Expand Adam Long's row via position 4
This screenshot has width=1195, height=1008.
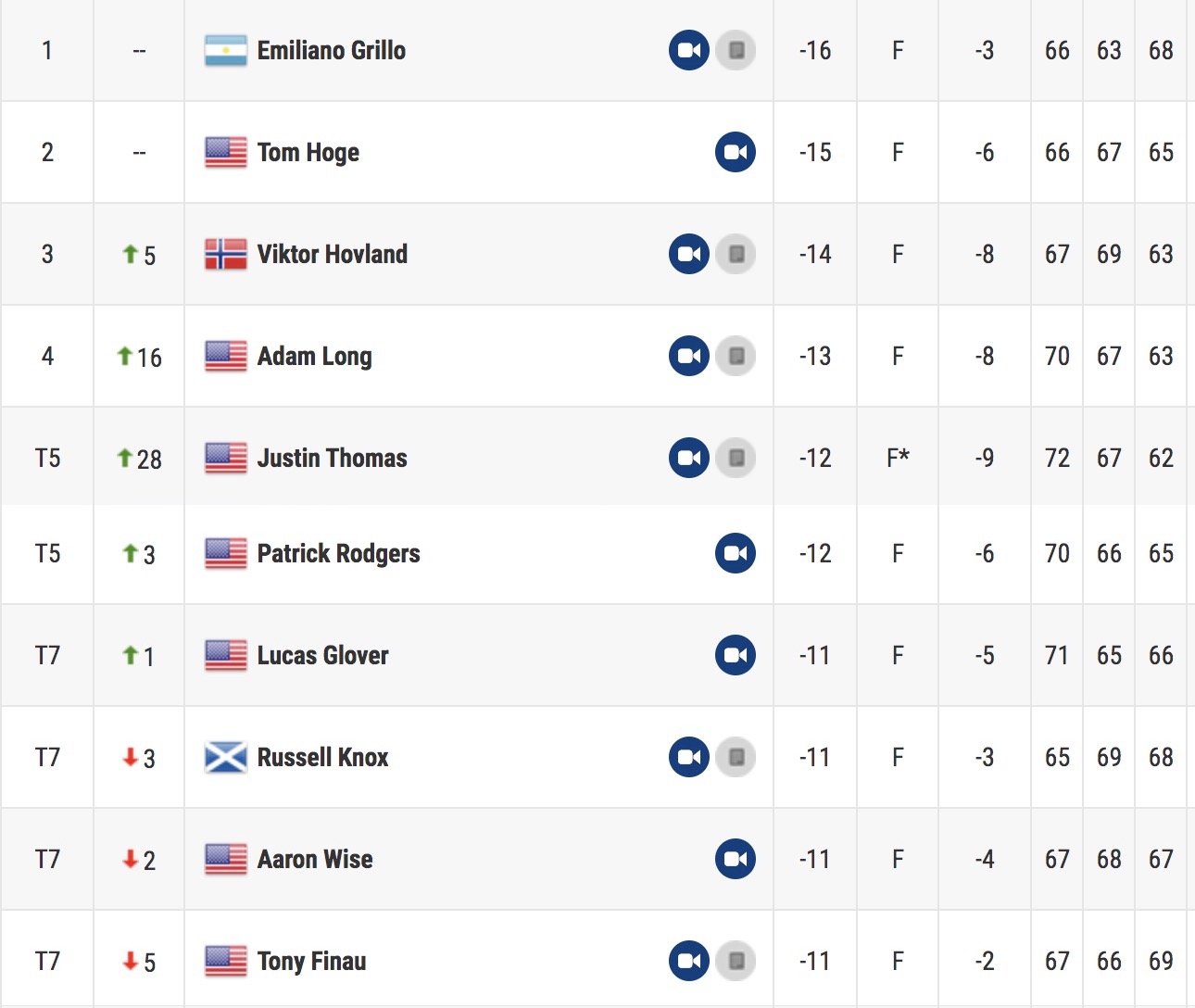[47, 356]
